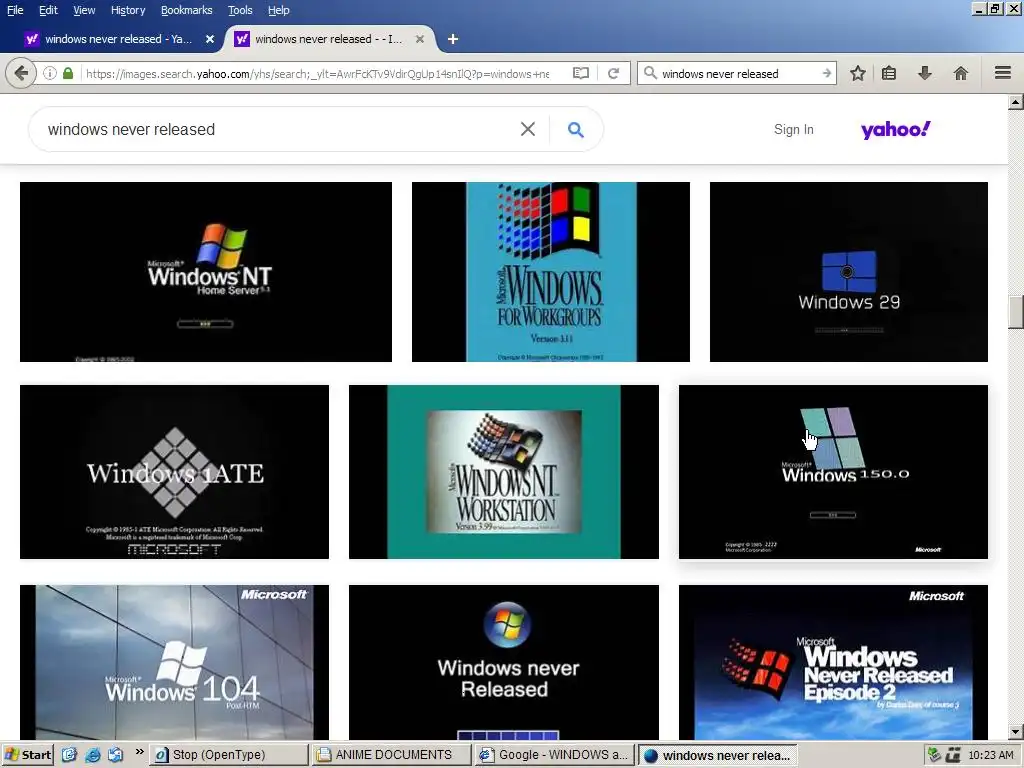Screen dimensions: 1024x768
Task: Reload the current page
Action: point(613,73)
